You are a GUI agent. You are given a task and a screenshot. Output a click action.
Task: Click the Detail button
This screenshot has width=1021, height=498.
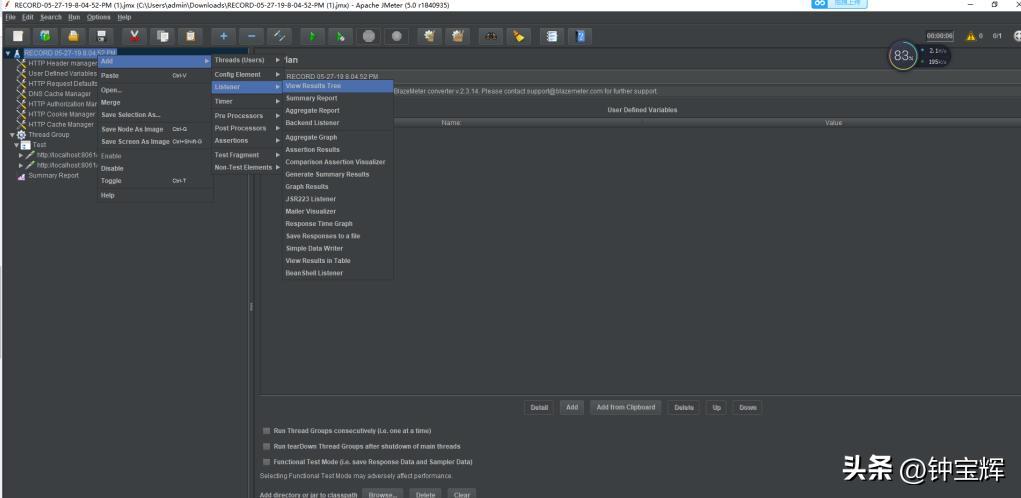coord(539,408)
